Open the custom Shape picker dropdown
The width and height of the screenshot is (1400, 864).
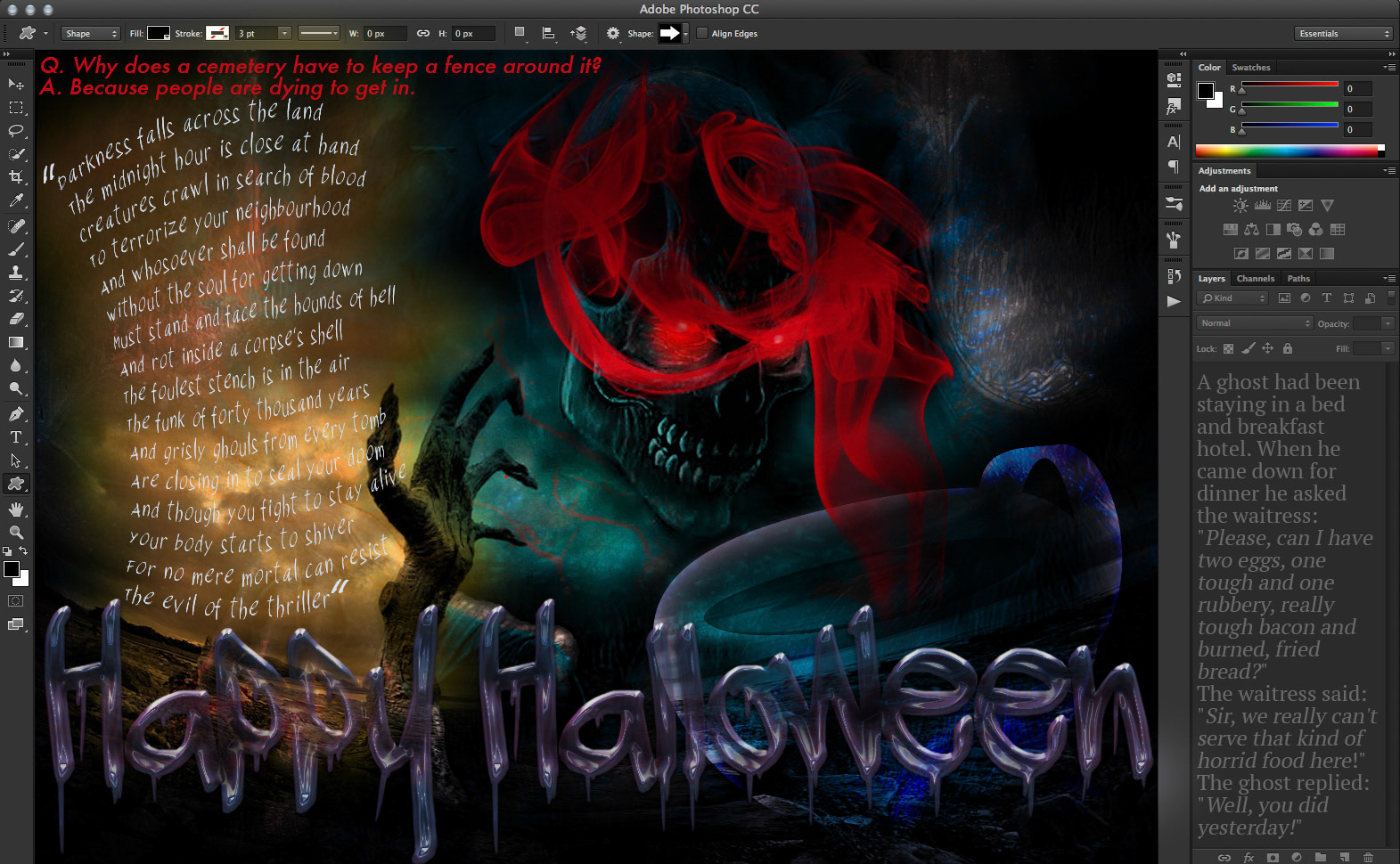[686, 34]
